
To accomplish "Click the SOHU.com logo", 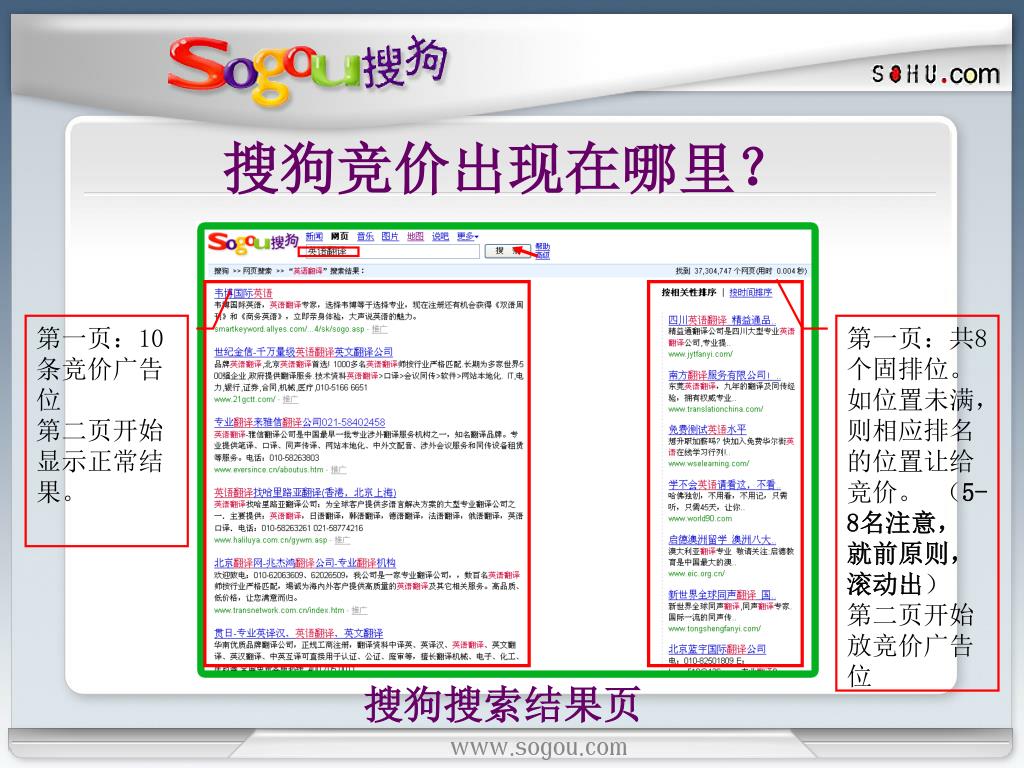I will 936,73.
